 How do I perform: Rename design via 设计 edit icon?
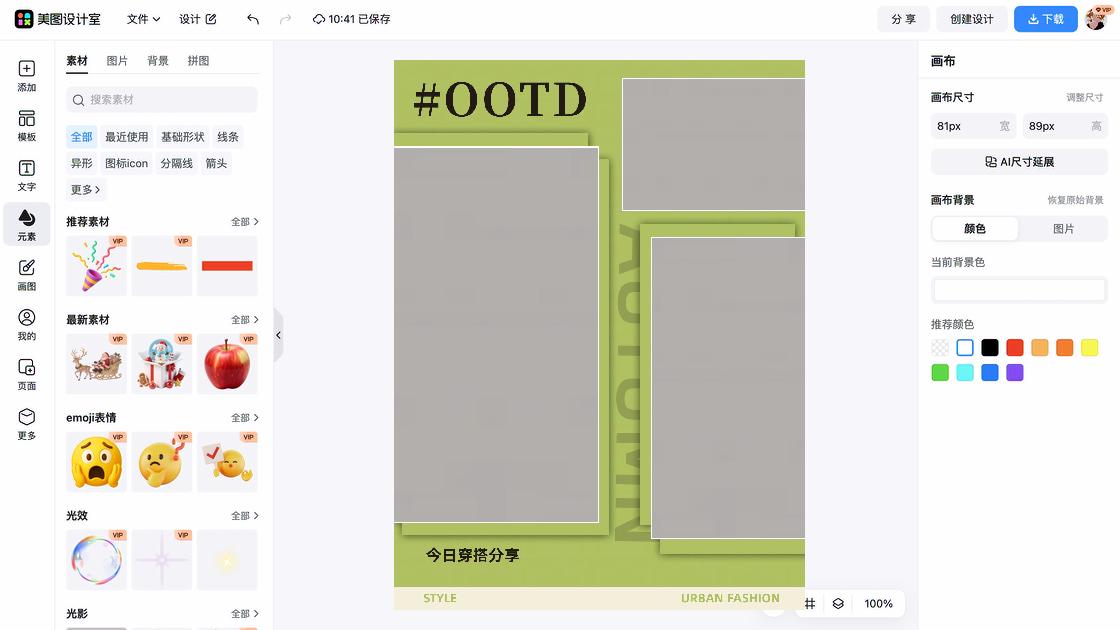[x=211, y=19]
